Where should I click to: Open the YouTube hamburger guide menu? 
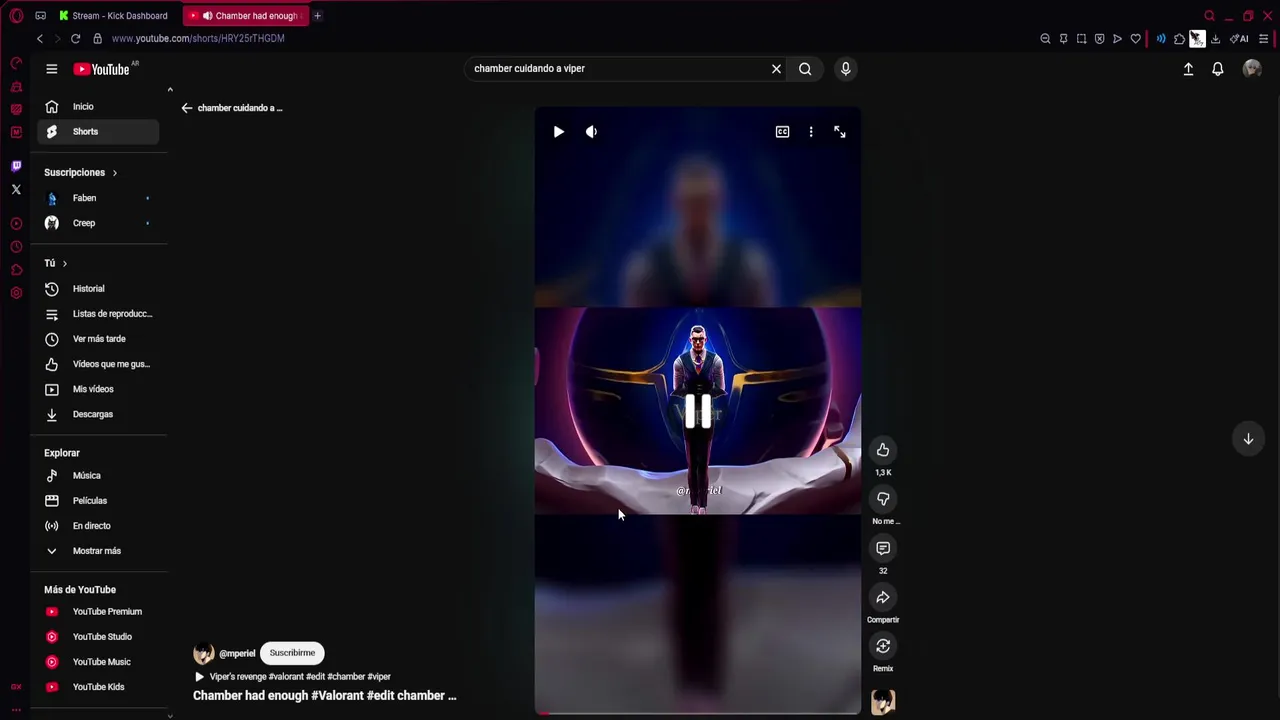pyautogui.click(x=51, y=69)
